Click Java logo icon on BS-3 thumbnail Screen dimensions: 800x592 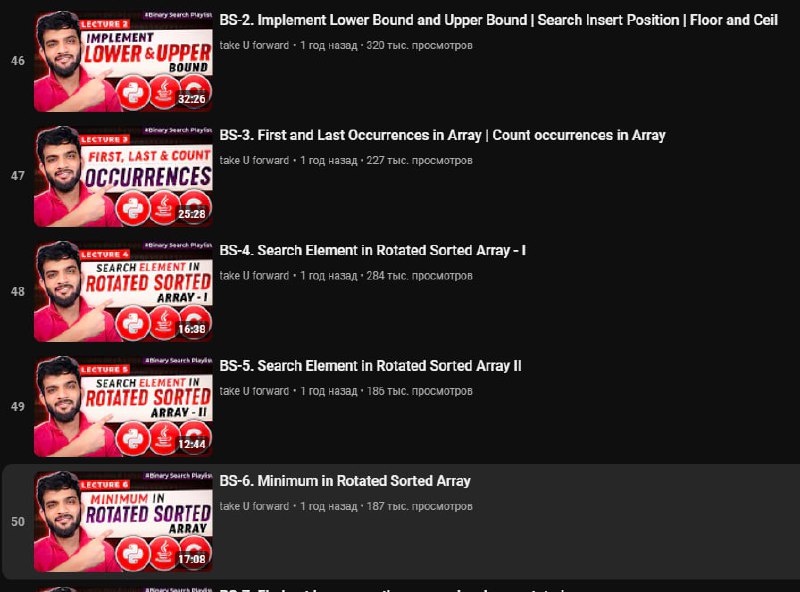point(164,208)
